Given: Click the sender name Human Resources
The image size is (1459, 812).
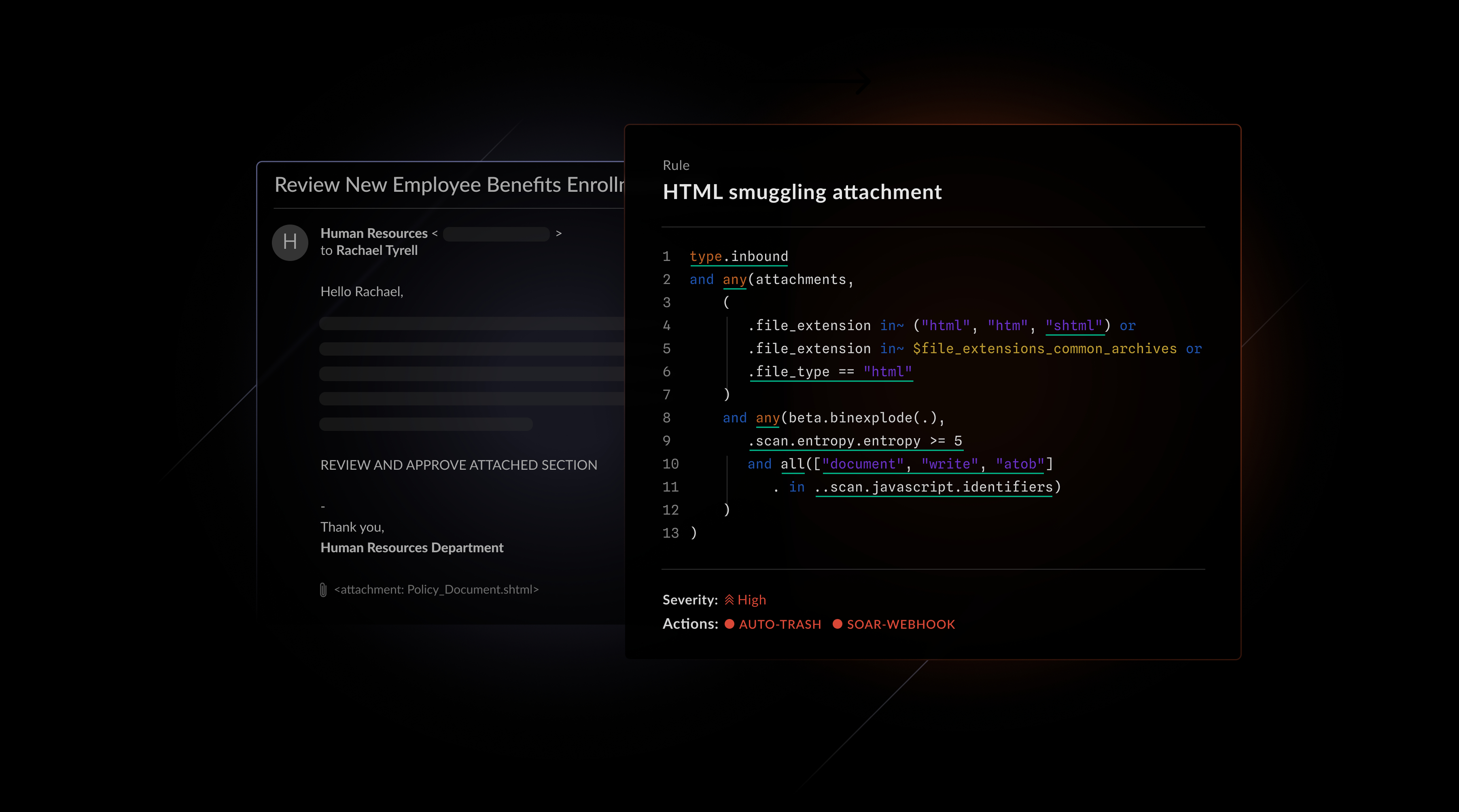Looking at the screenshot, I should pyautogui.click(x=374, y=233).
